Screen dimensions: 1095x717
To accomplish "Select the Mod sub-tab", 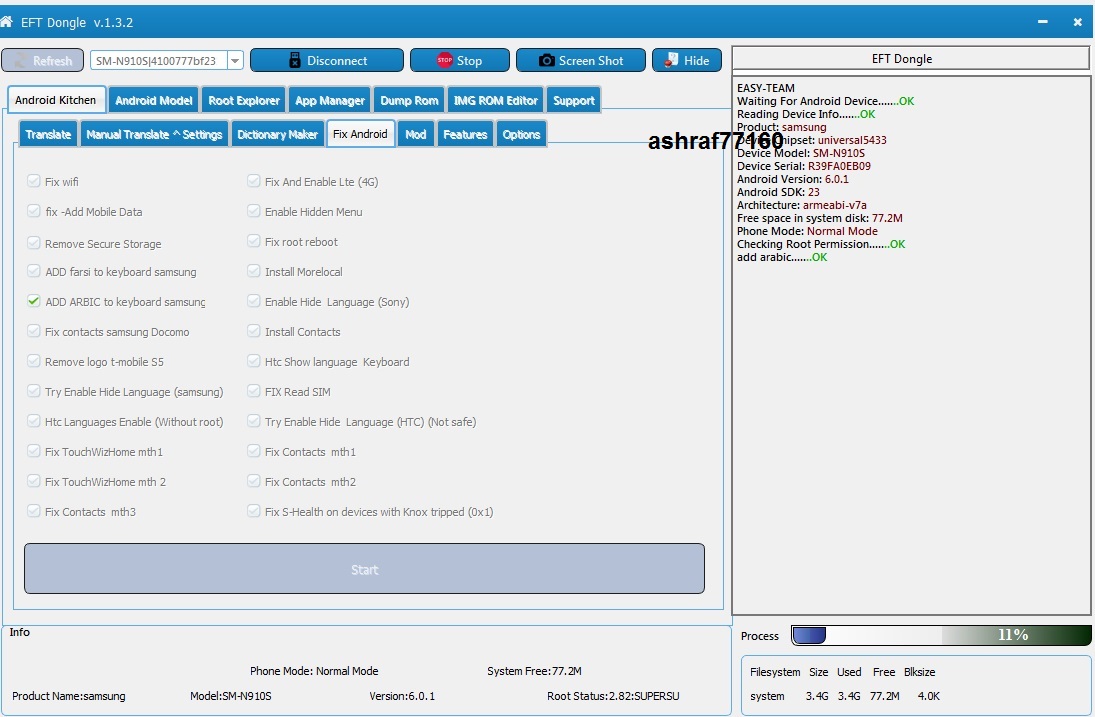I will pyautogui.click(x=416, y=134).
